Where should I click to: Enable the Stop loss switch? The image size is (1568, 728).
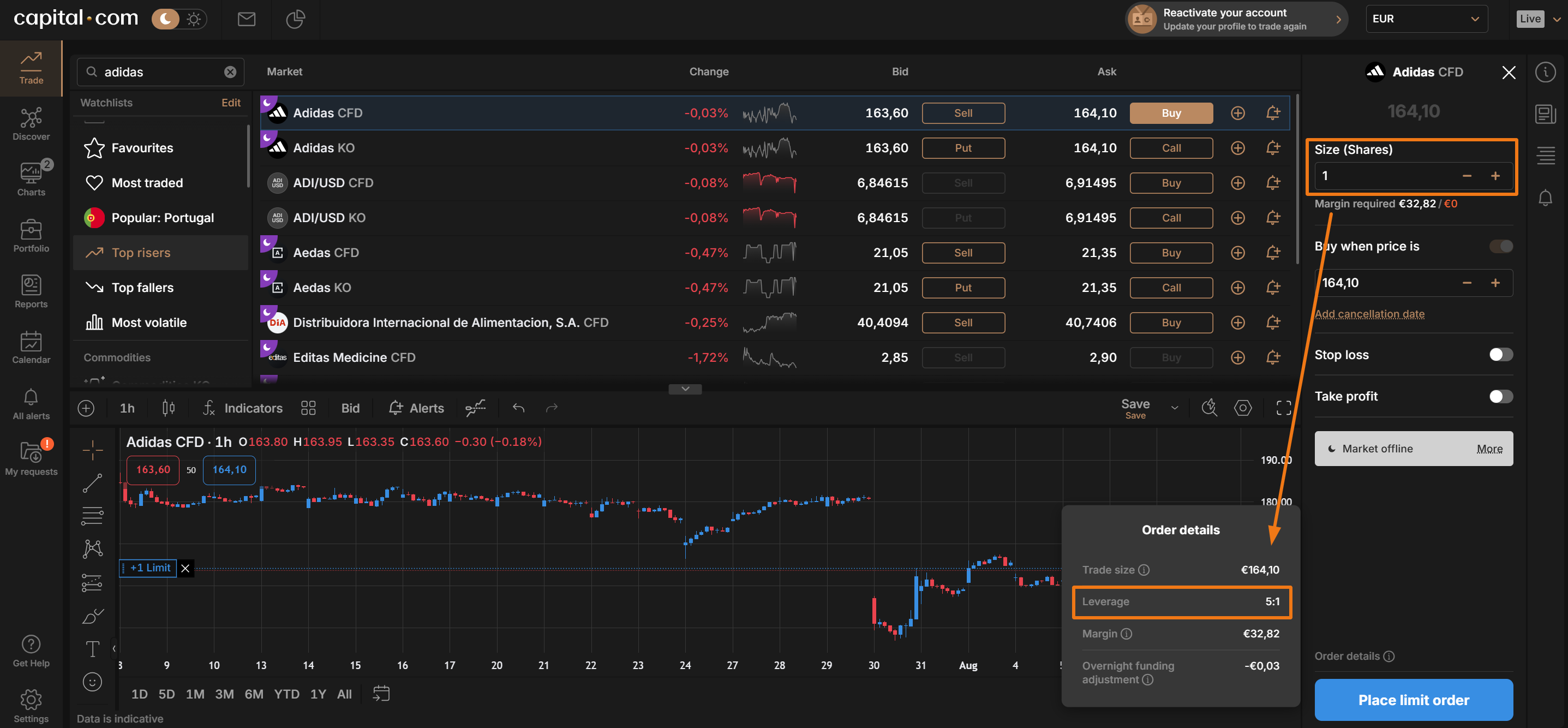[x=1500, y=355]
